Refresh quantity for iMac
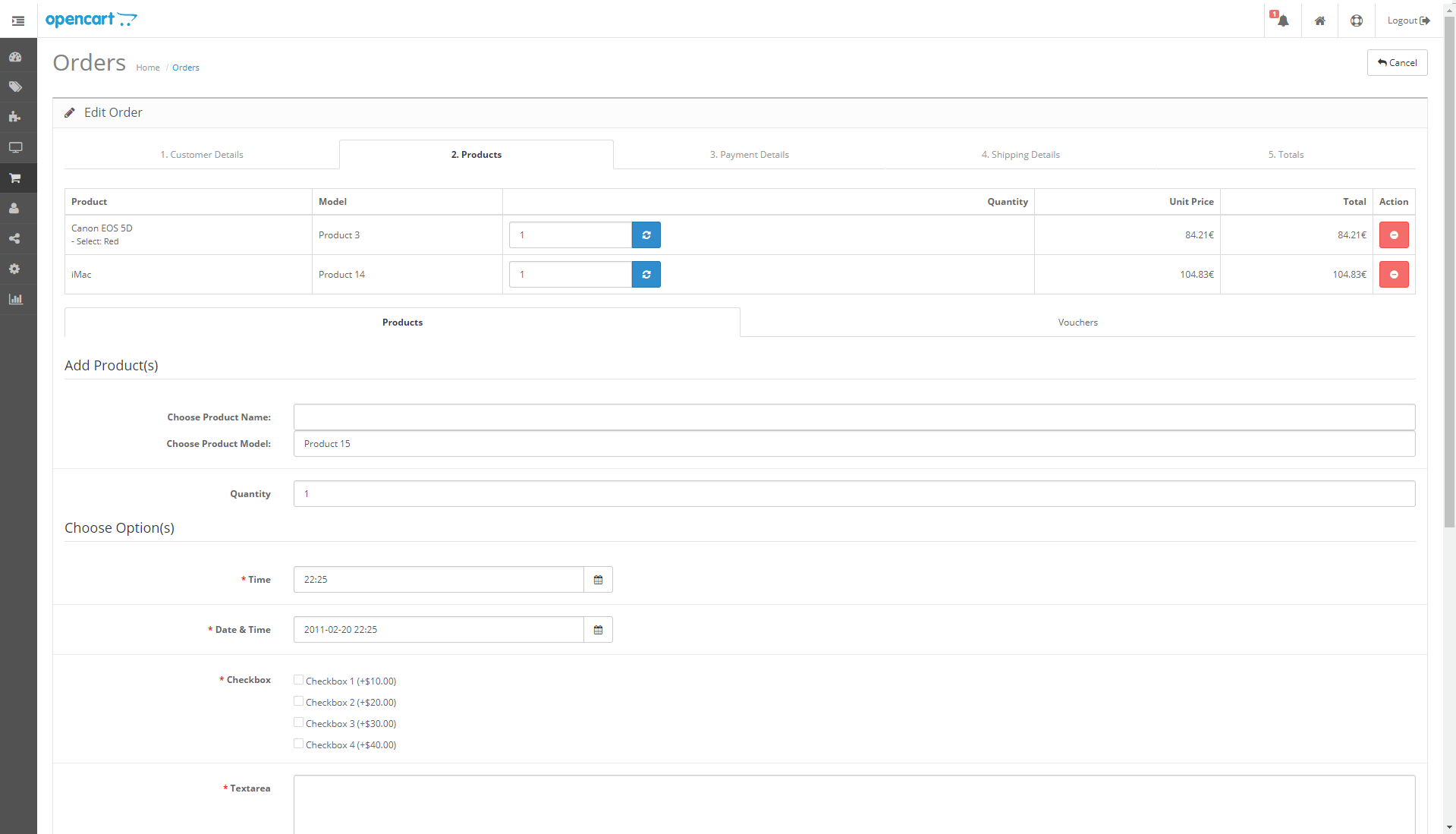The width and height of the screenshot is (1456, 834). tap(646, 275)
